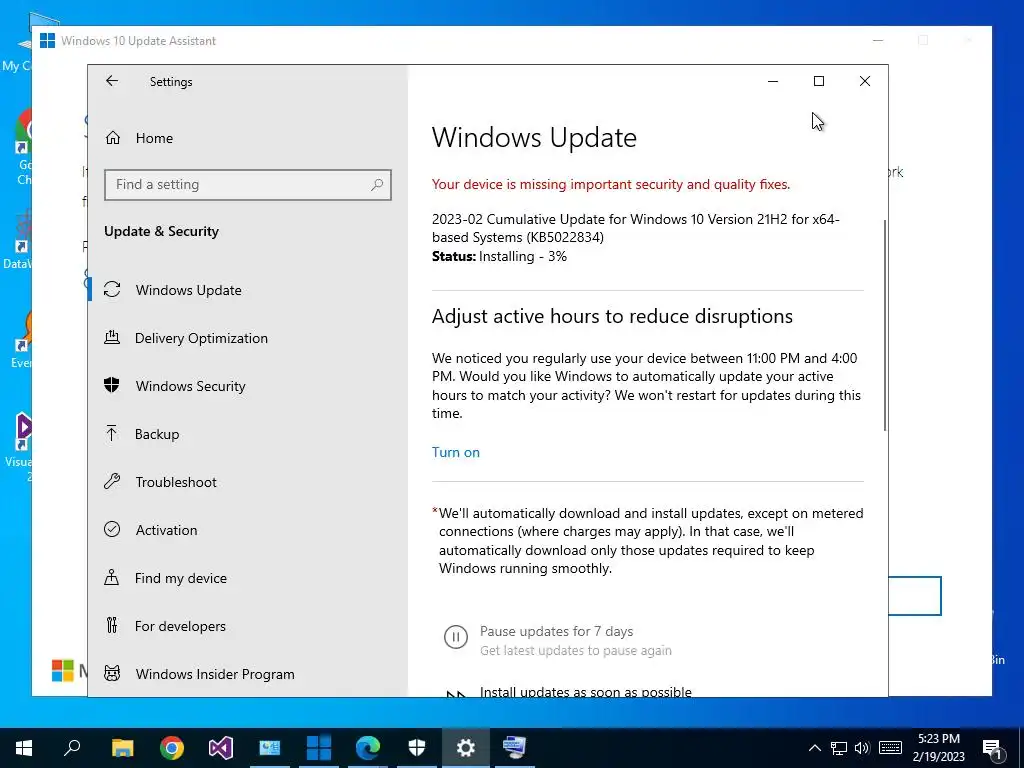This screenshot has height=768, width=1024.
Task: Maximize the Settings window
Action: click(x=819, y=81)
